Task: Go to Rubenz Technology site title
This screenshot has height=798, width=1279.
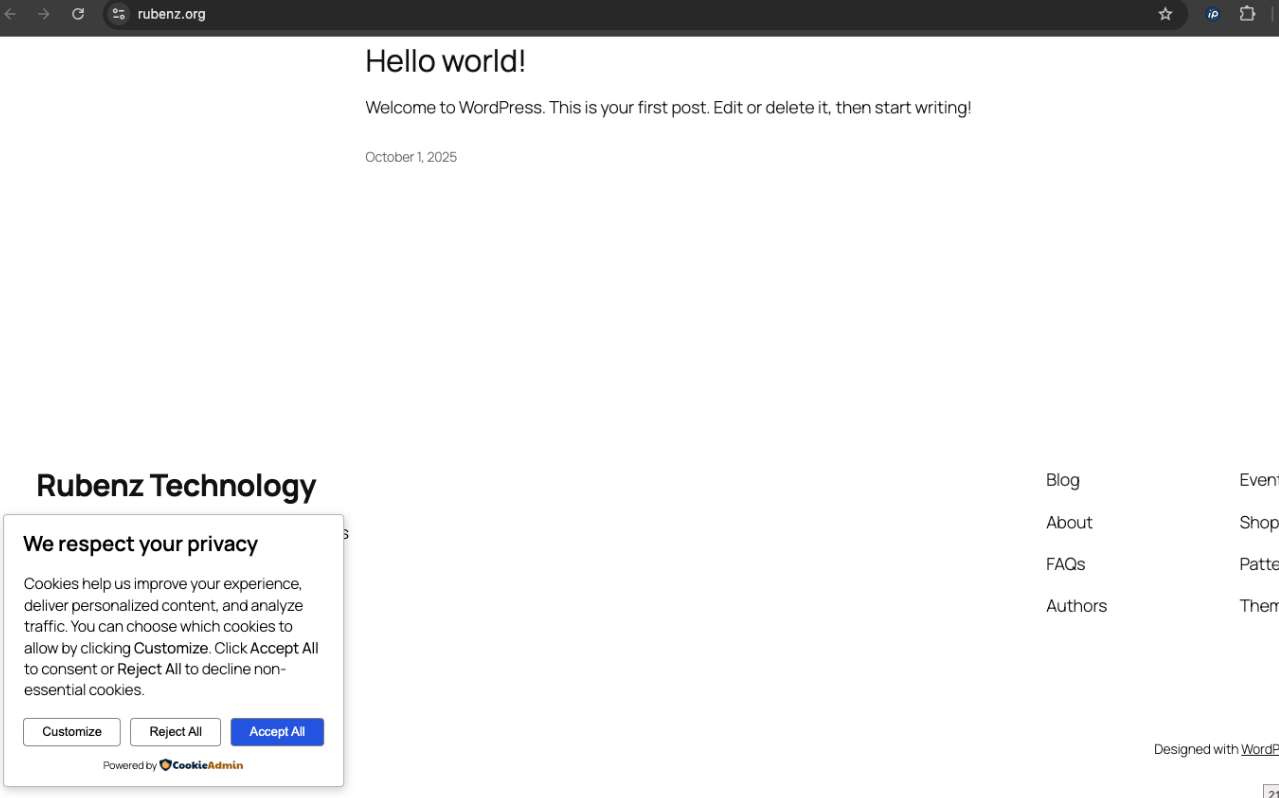Action: [x=176, y=485]
